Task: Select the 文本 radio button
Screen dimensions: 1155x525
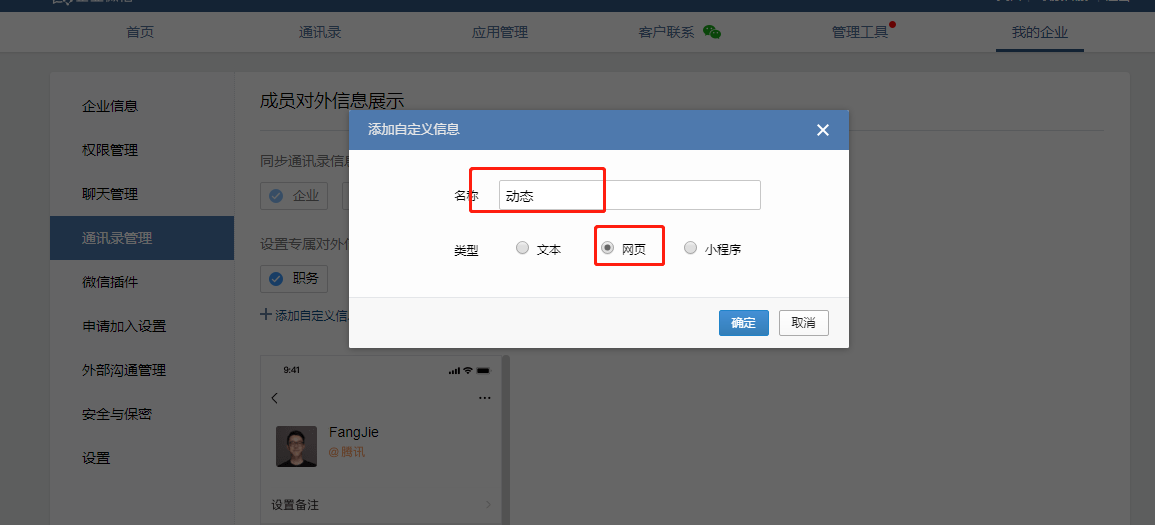Action: point(522,248)
